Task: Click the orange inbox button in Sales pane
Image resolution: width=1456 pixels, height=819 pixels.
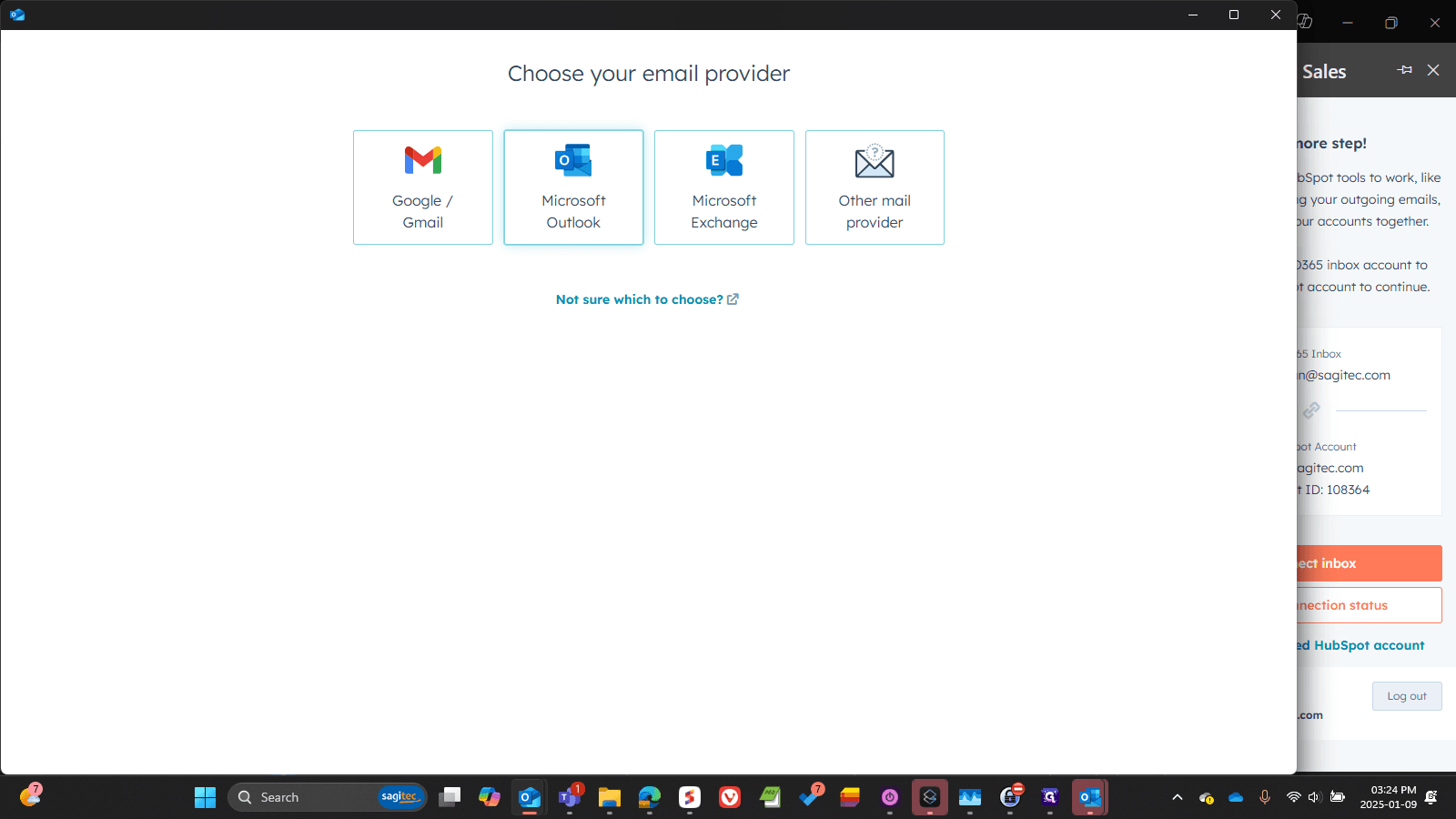Action: (1370, 563)
